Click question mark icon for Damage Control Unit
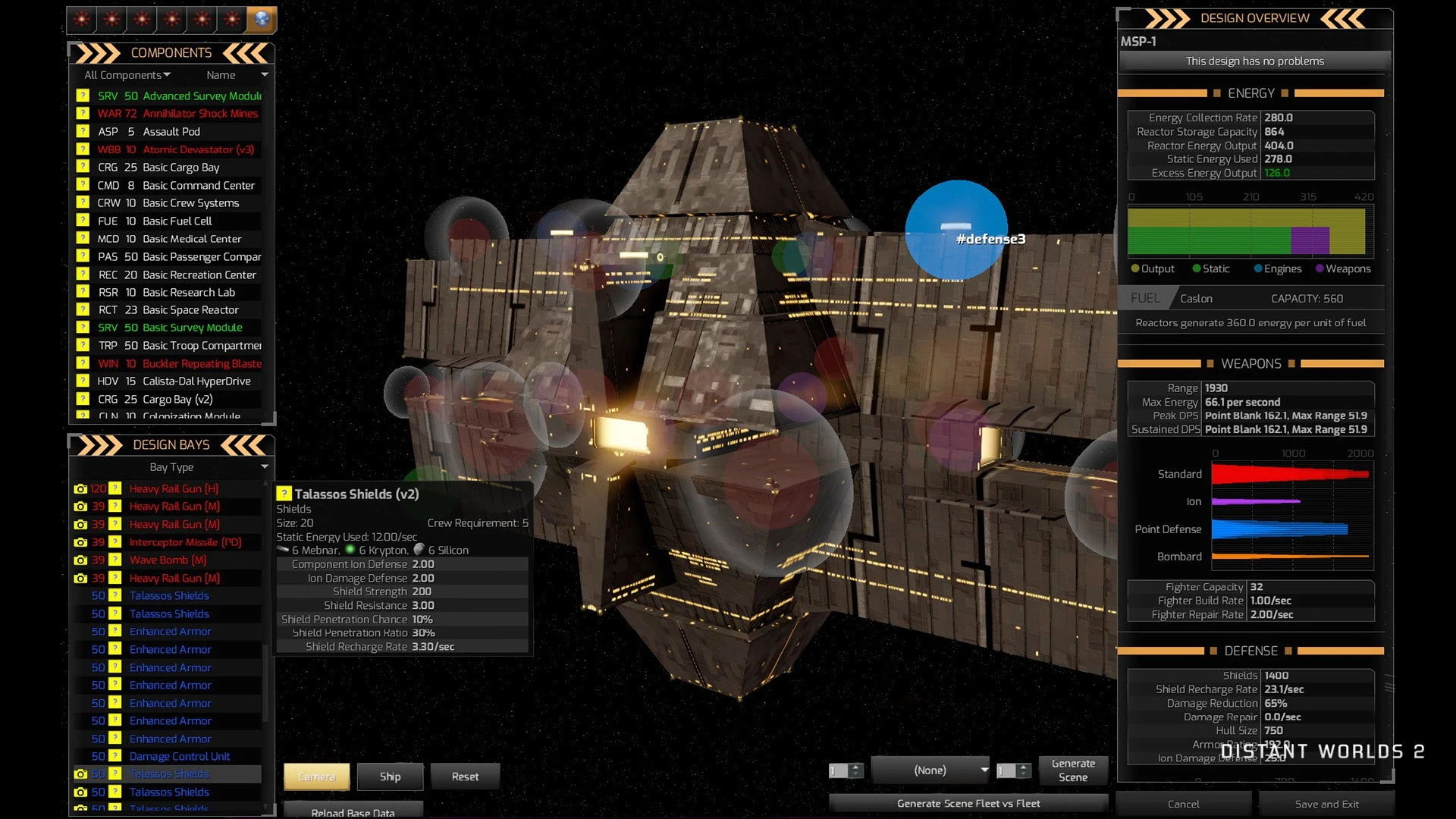 click(115, 756)
